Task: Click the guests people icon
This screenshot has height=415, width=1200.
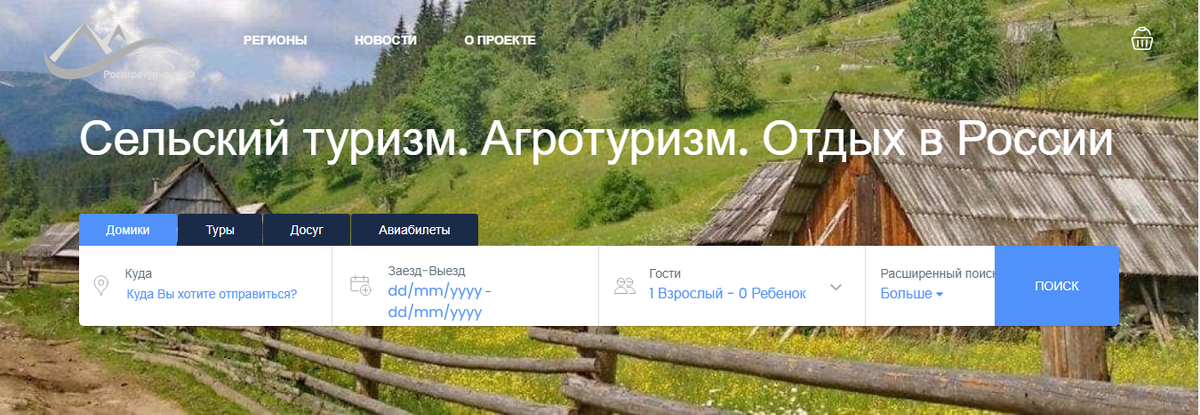Action: (626, 286)
